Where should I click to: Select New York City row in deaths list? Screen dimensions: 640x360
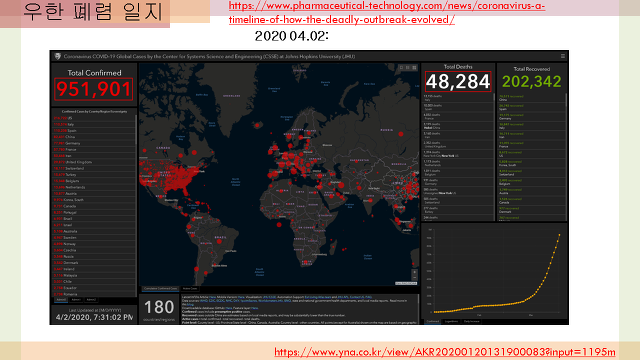458,154
